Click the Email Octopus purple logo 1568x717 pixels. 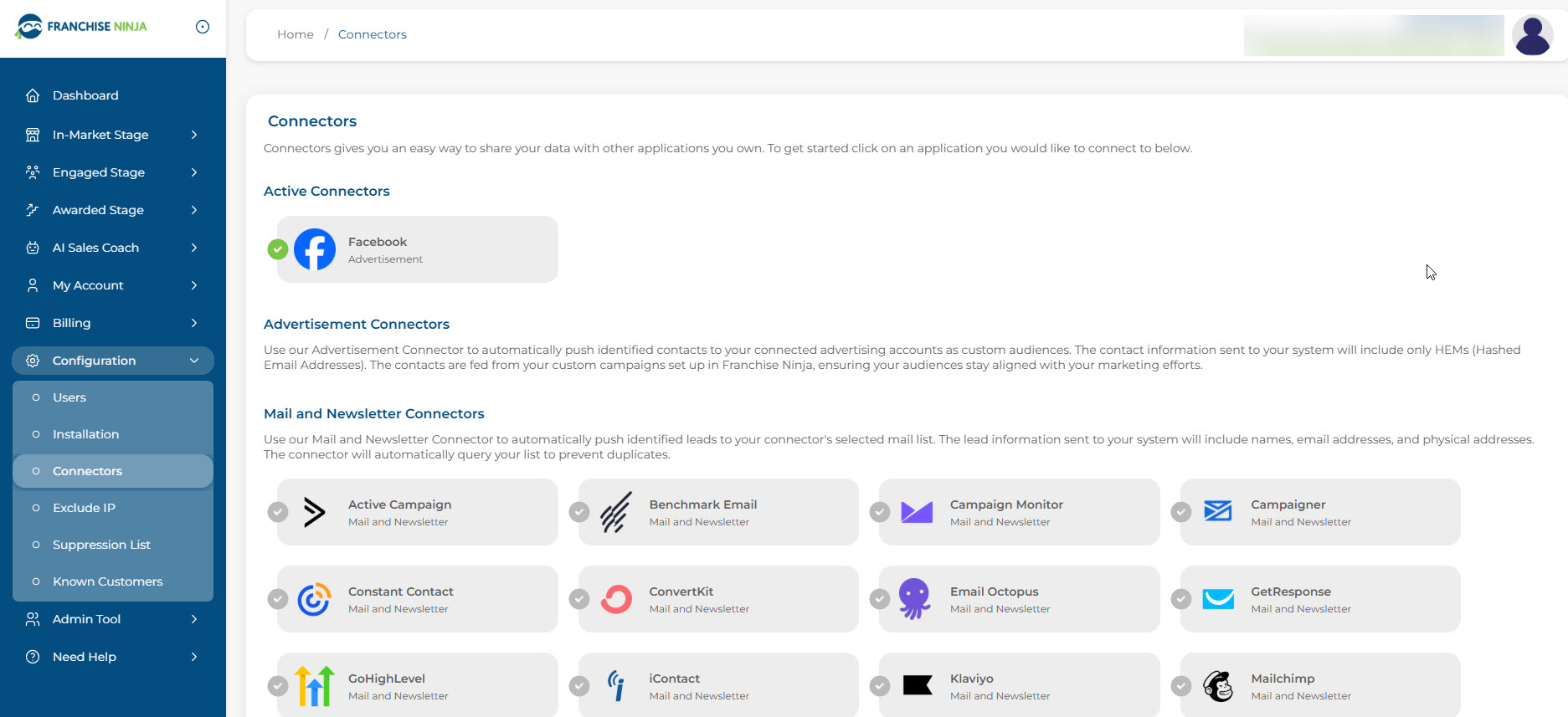[x=914, y=599]
